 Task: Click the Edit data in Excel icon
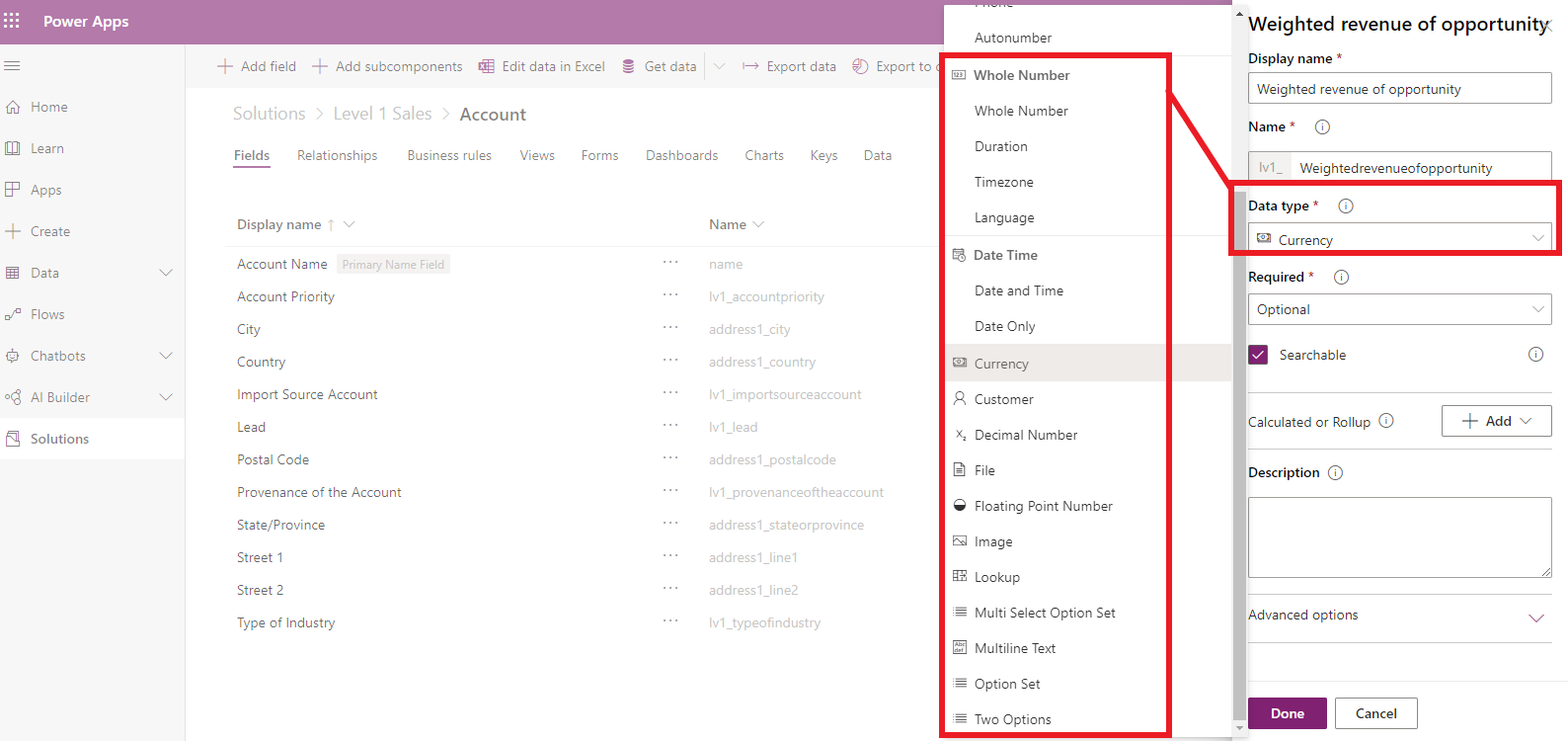click(x=487, y=66)
